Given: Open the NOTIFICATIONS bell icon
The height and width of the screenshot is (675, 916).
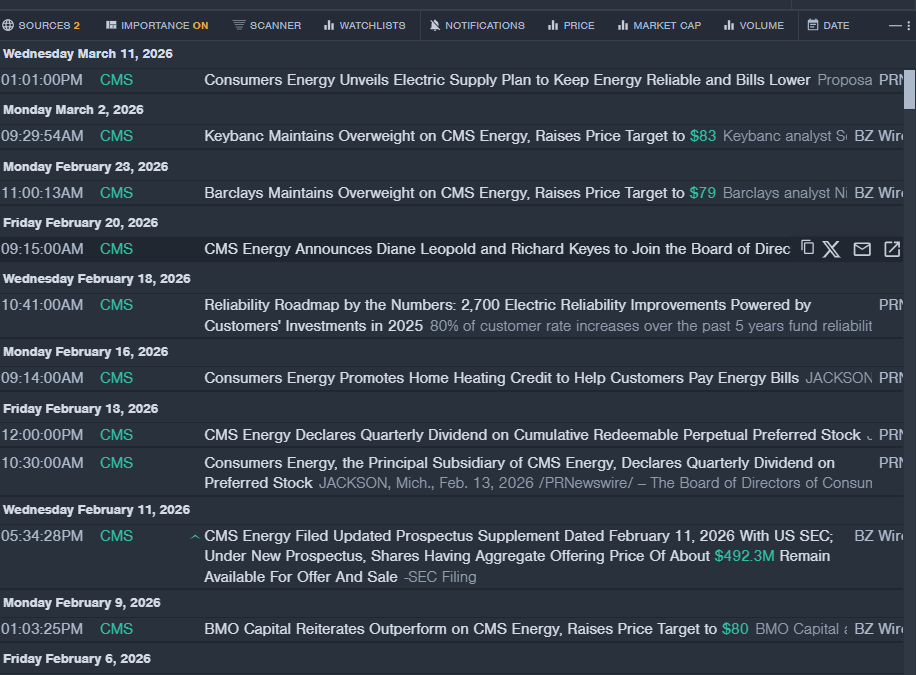Looking at the screenshot, I should (435, 25).
